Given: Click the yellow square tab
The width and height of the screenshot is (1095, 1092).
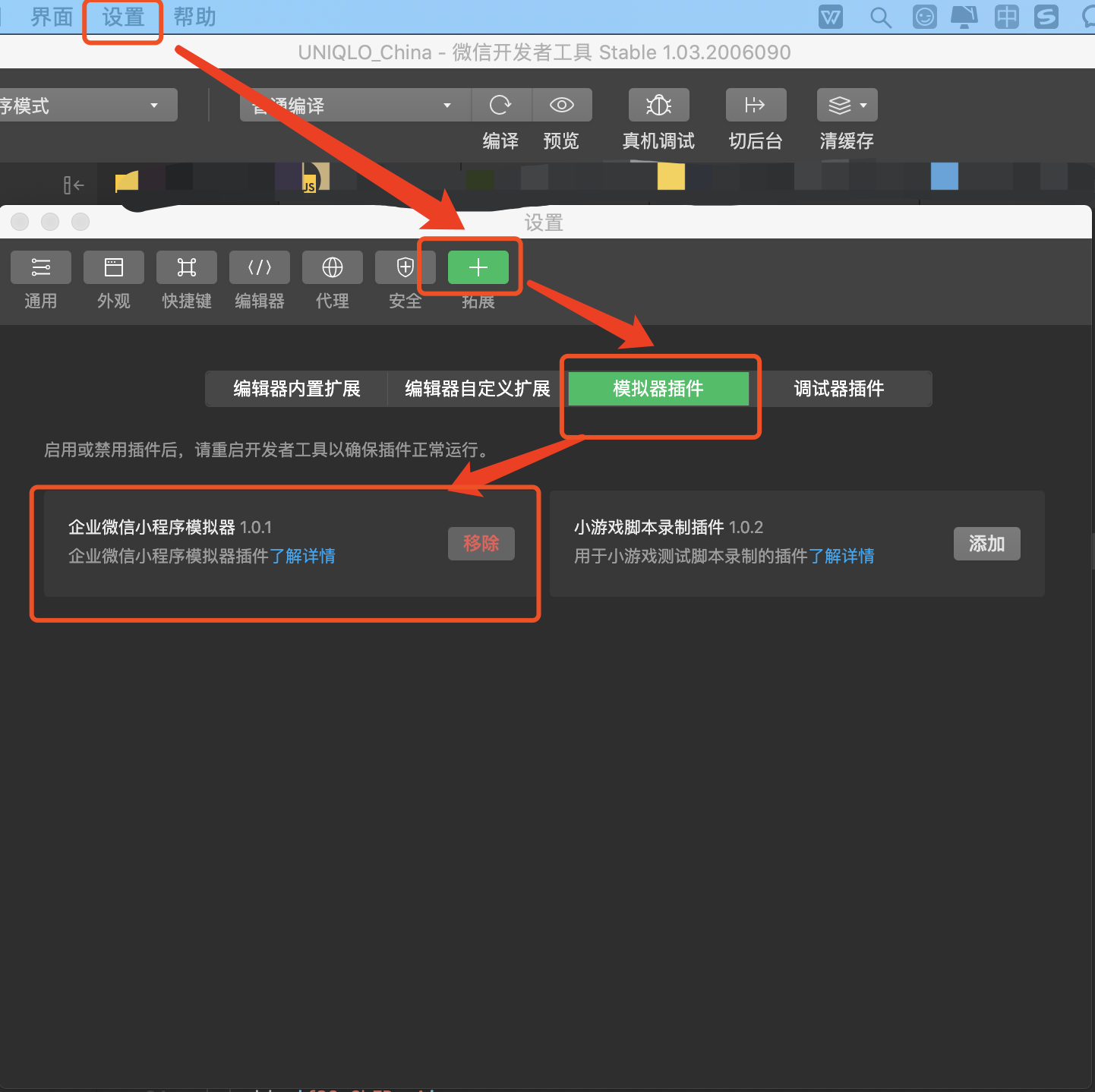Looking at the screenshot, I should 671,176.
